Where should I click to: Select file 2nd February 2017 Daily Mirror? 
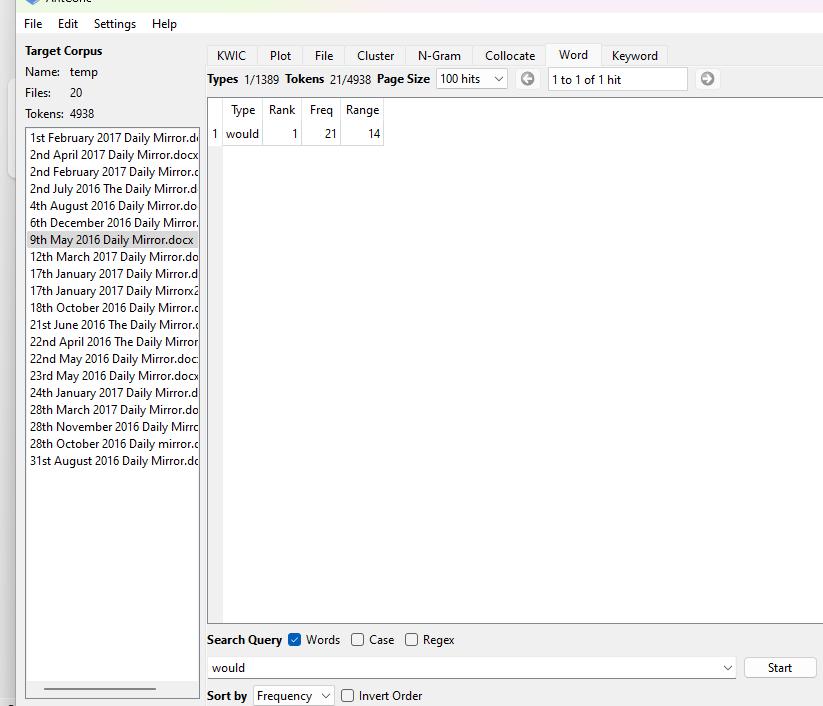[x=112, y=172]
